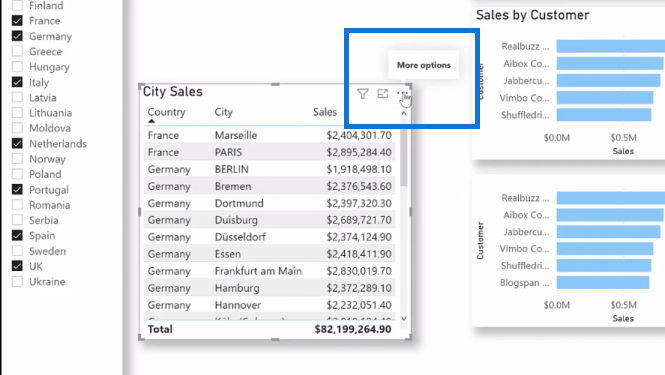Open focus mode on City Sales visual
665x375 pixels.
tap(383, 93)
